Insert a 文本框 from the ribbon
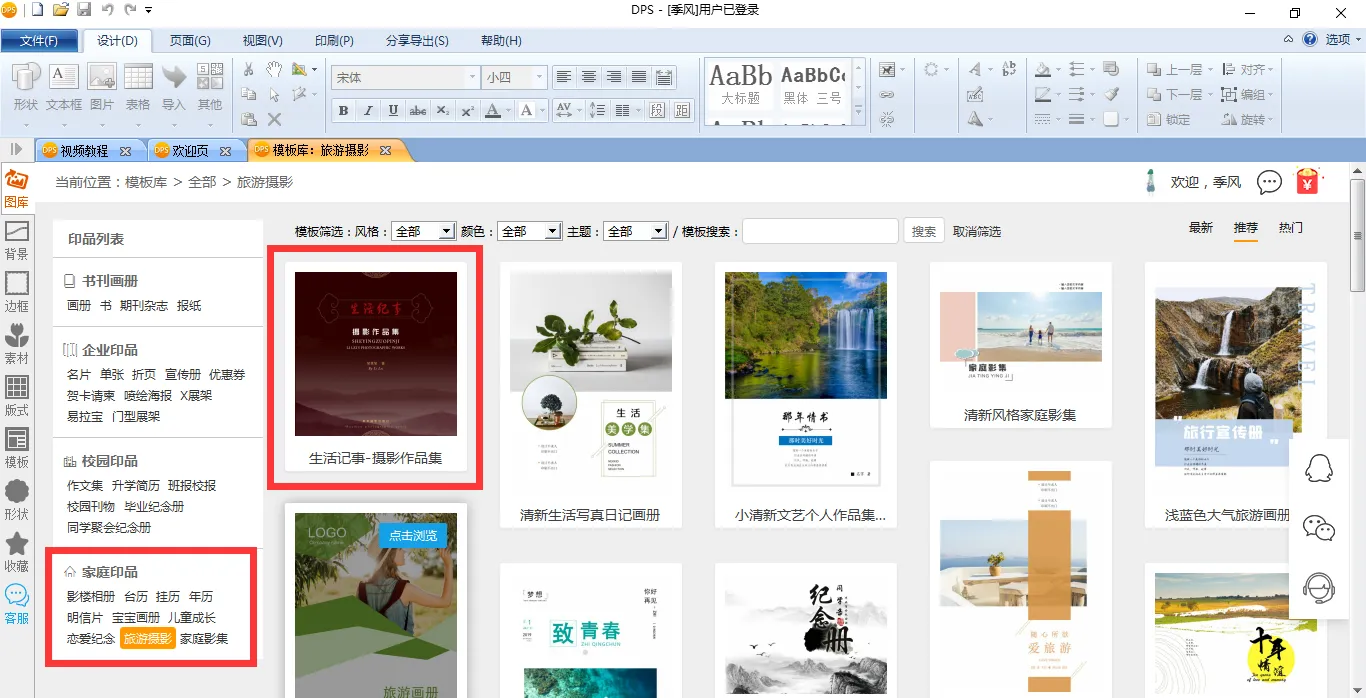Image resolution: width=1366 pixels, height=698 pixels. (x=64, y=87)
